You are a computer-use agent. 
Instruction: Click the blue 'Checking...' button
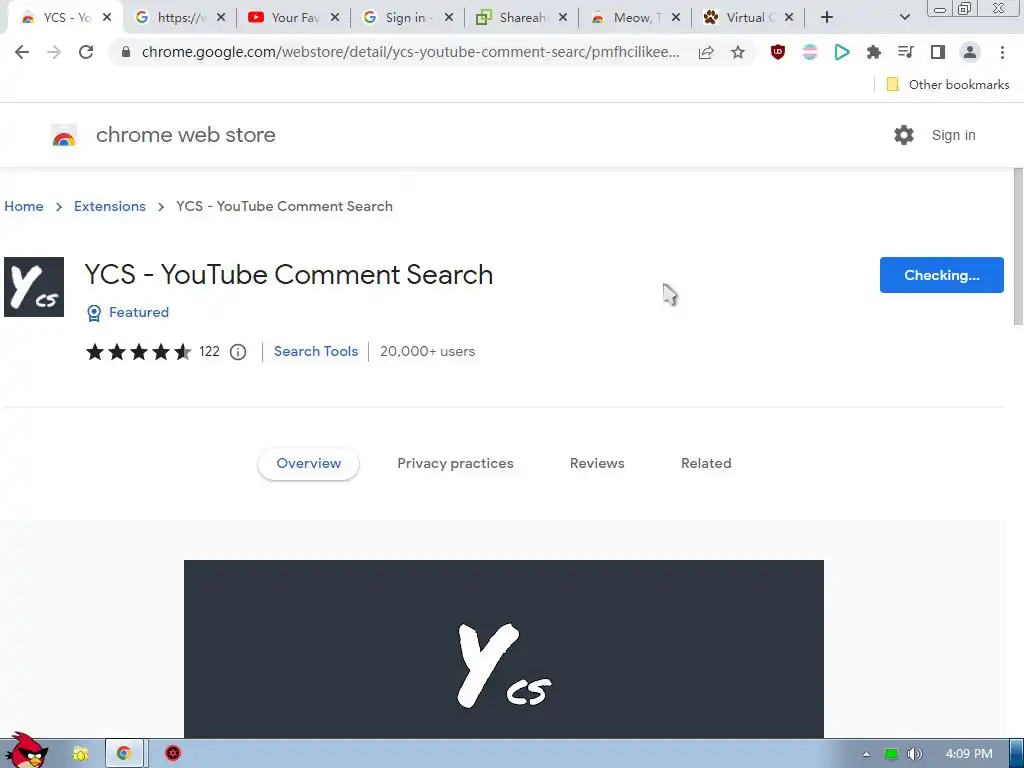pos(941,275)
